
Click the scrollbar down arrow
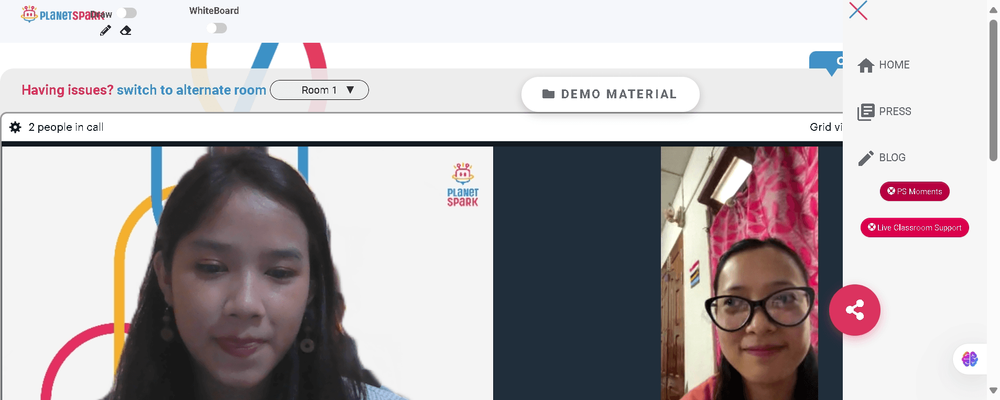[993, 390]
